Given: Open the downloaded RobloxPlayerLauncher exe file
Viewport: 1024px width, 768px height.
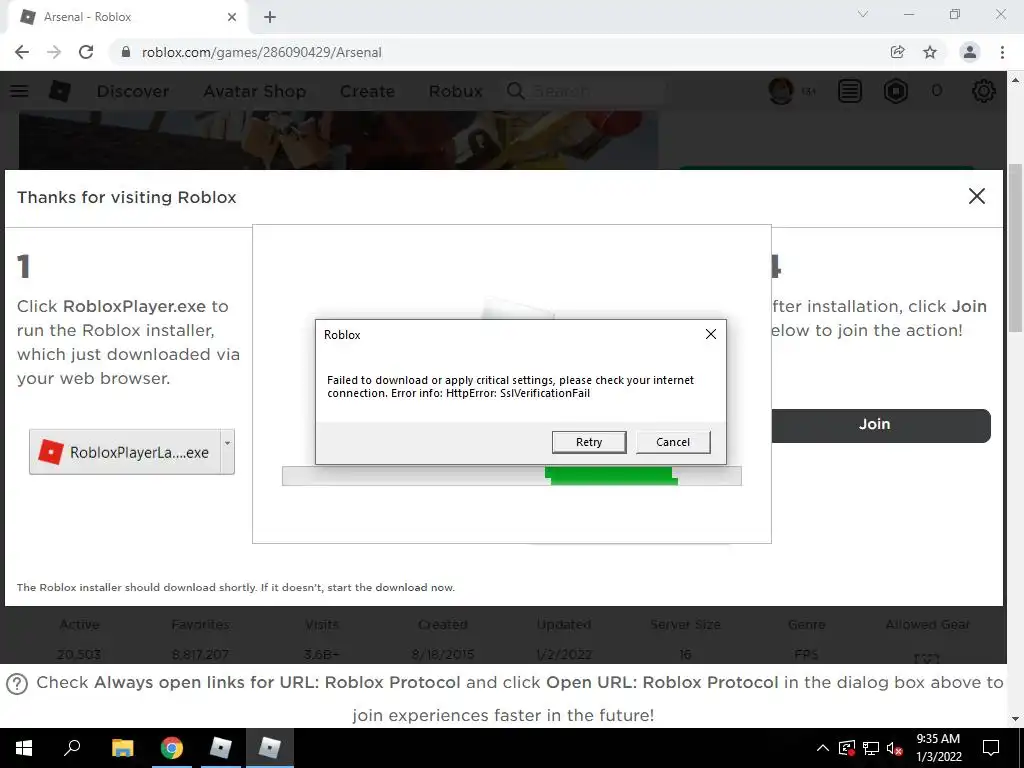Looking at the screenshot, I should click(125, 452).
